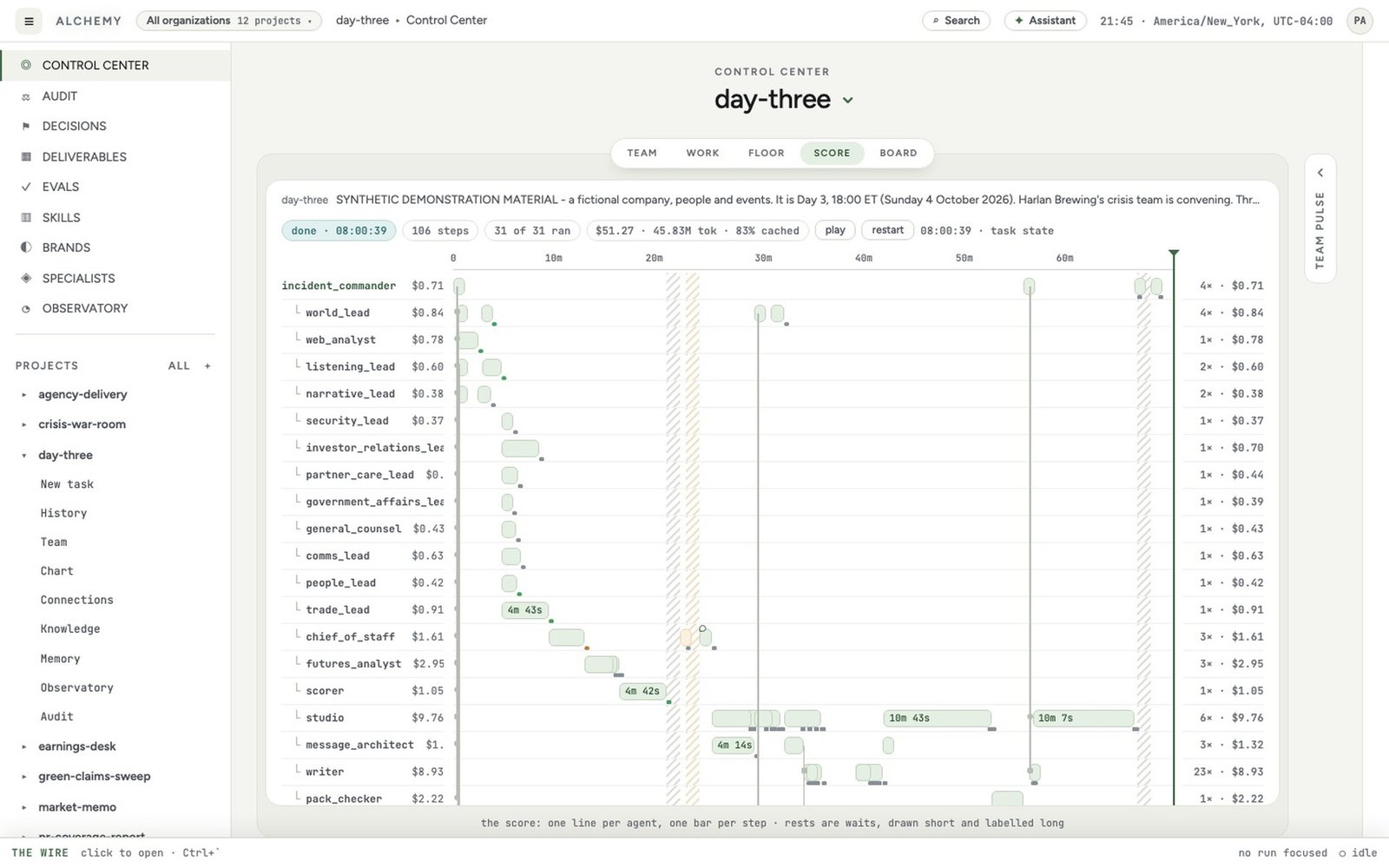Expand the market-memo project
1389x868 pixels.
[x=23, y=808]
